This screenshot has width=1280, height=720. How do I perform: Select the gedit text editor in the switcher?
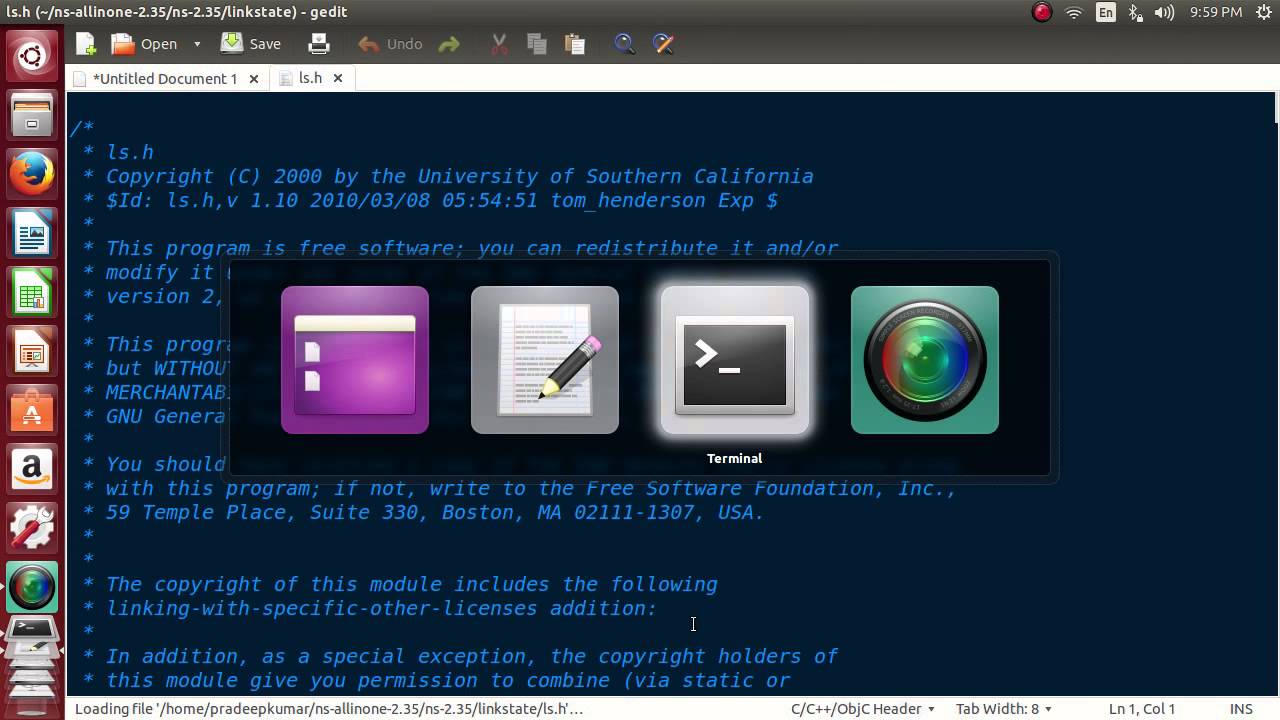pyautogui.click(x=545, y=360)
